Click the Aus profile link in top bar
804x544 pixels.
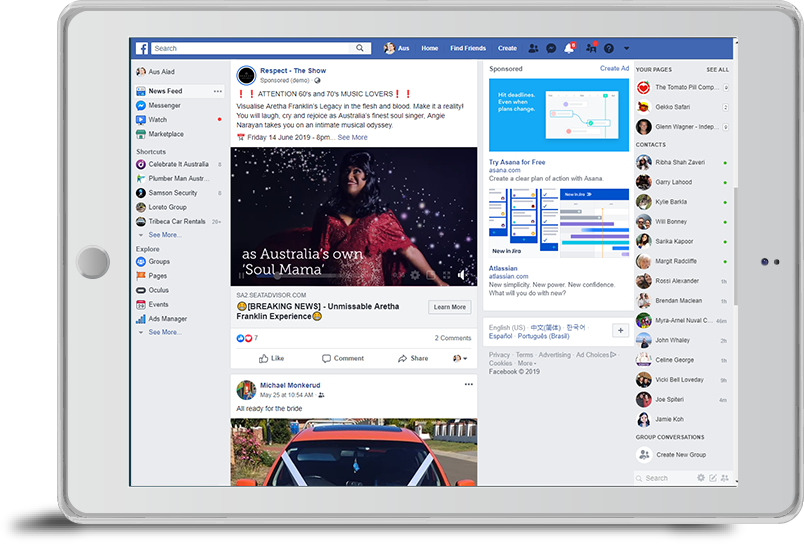[396, 48]
